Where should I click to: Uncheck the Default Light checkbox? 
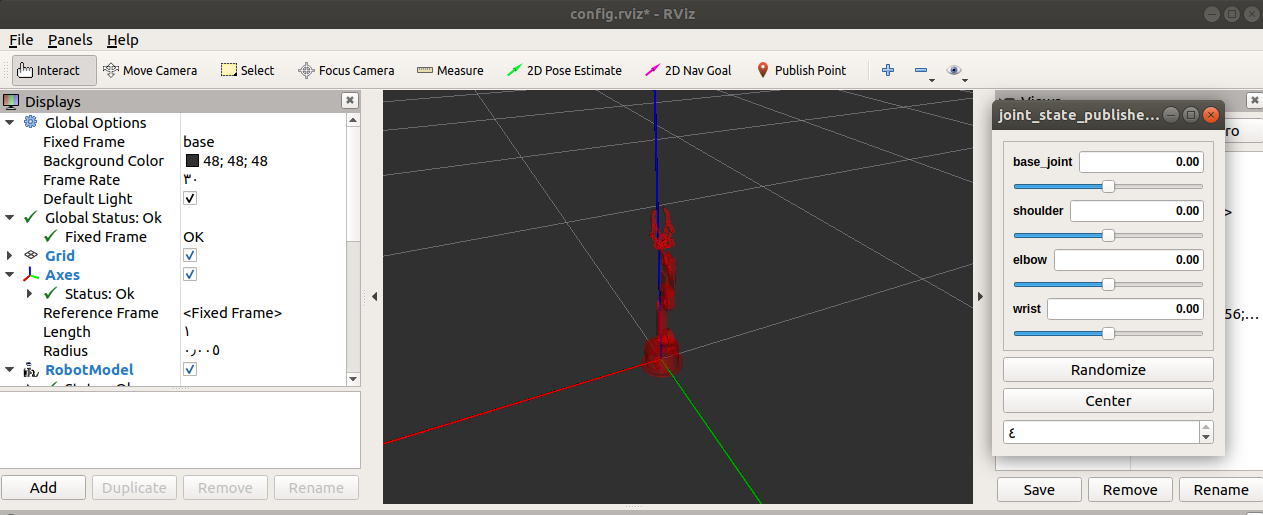pos(190,198)
